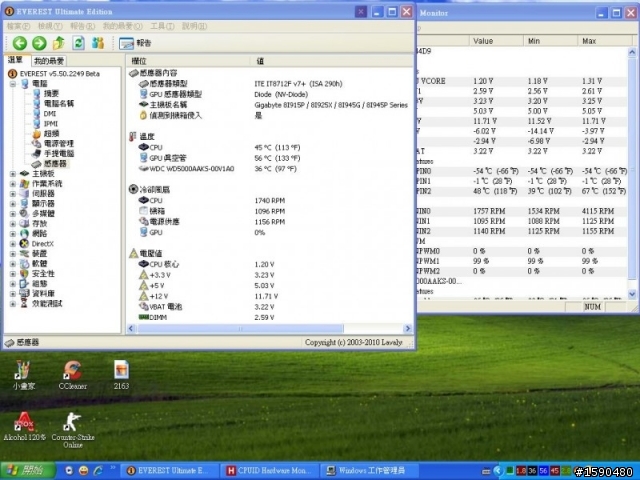Expand the DirectX tree node
640x480 pixels.
pos(13,244)
